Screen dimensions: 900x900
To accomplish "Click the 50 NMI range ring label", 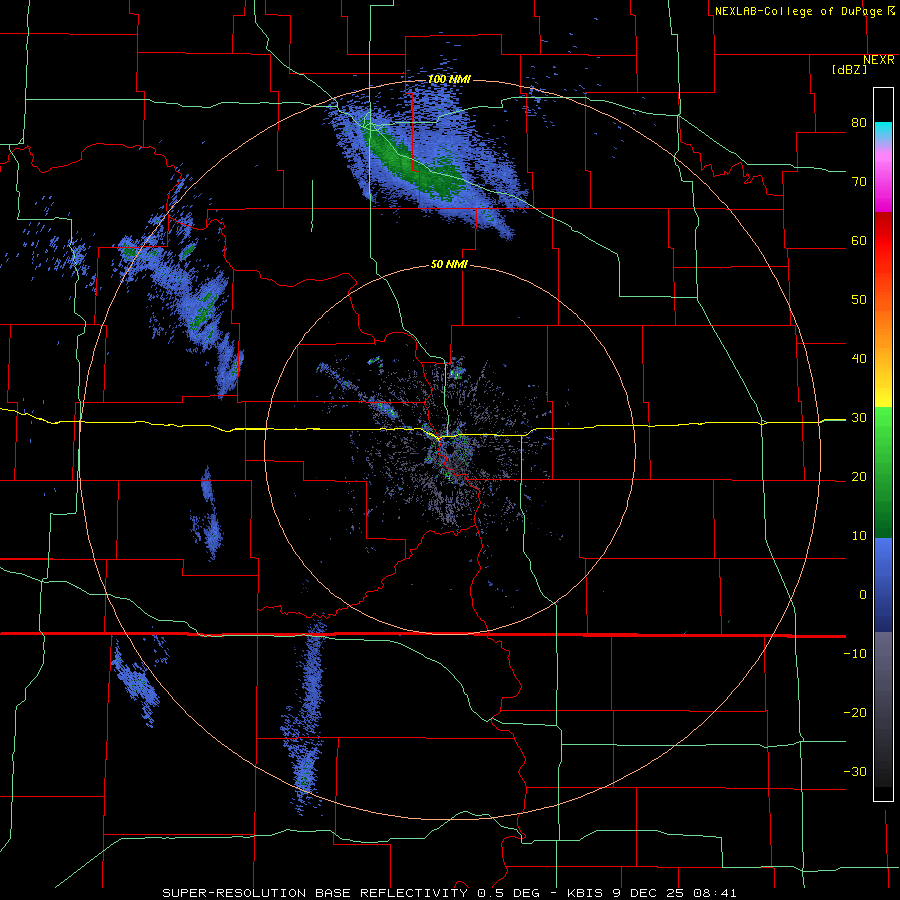I will point(449,265).
